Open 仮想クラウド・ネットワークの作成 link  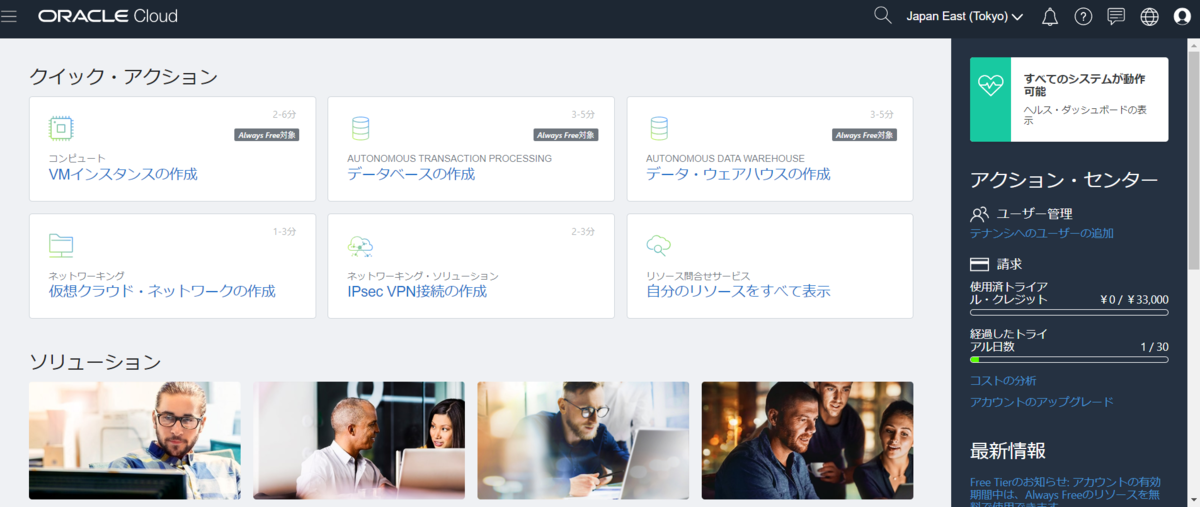(x=162, y=291)
